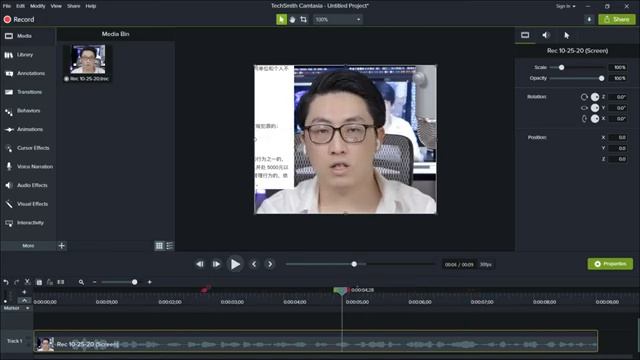Open the Share menu in the menu bar
640x360 pixels.
(x=73, y=6)
